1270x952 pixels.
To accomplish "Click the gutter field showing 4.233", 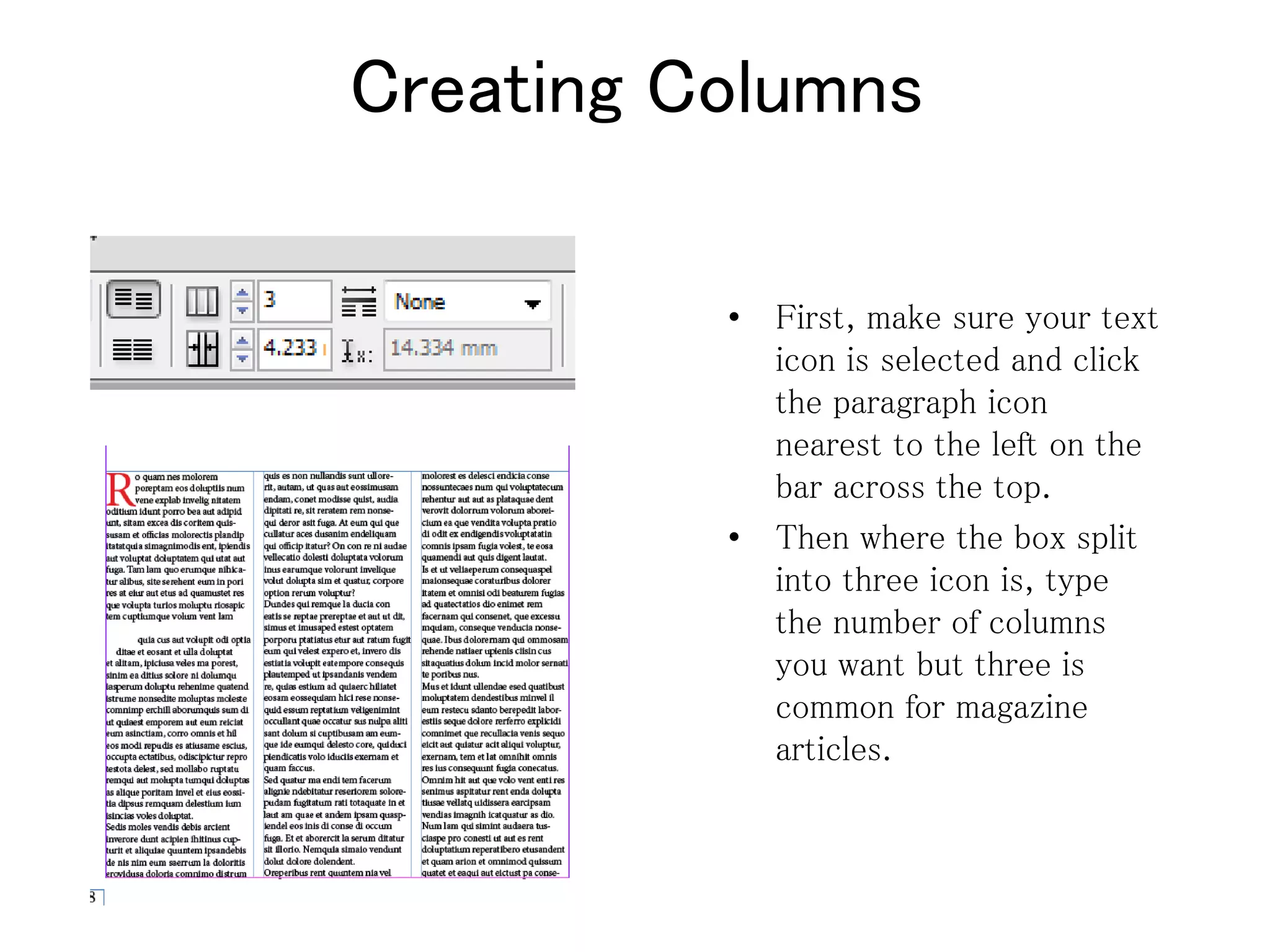I will [295, 350].
